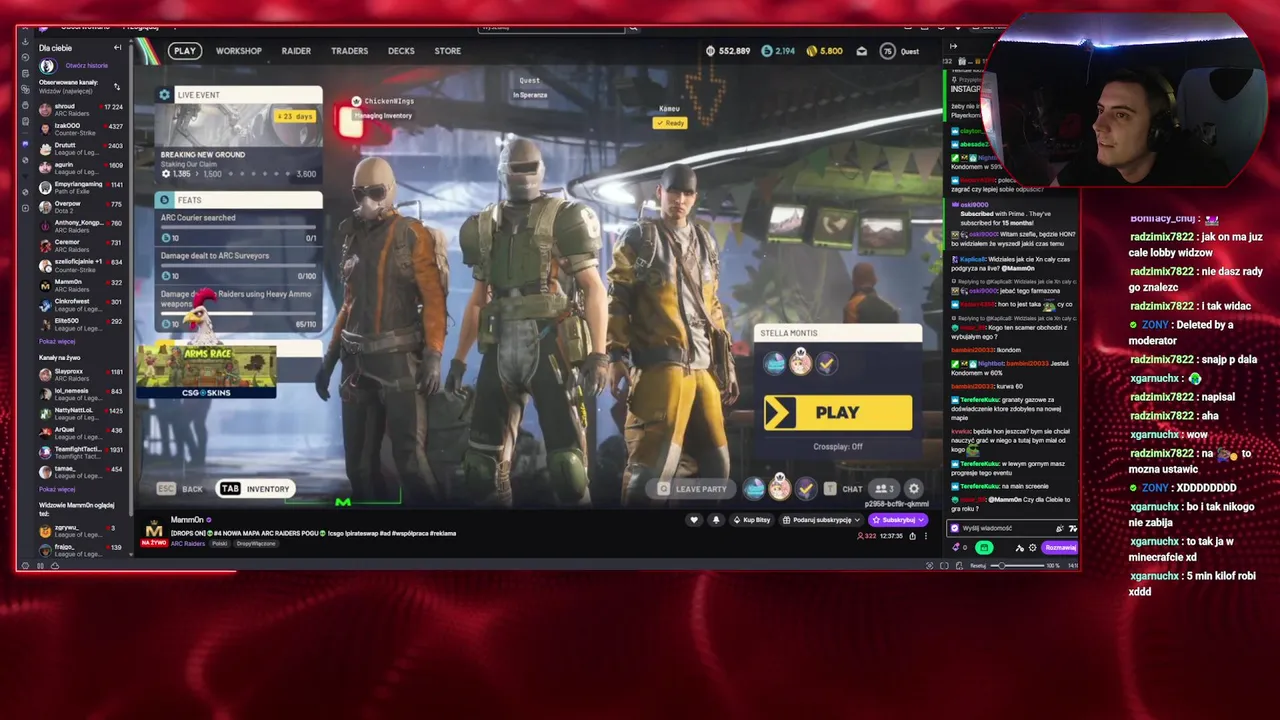Click the 'Polski' language tag
This screenshot has height=720, width=1280.
[x=219, y=543]
